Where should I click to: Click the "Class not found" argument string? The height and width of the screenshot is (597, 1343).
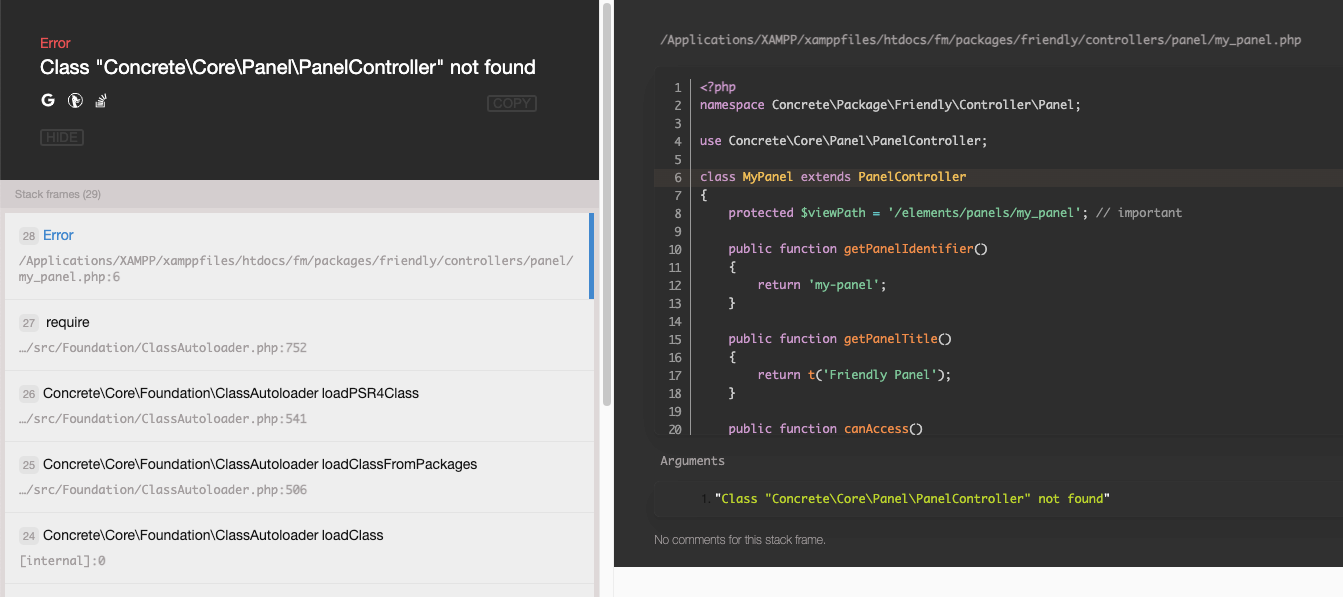point(914,498)
